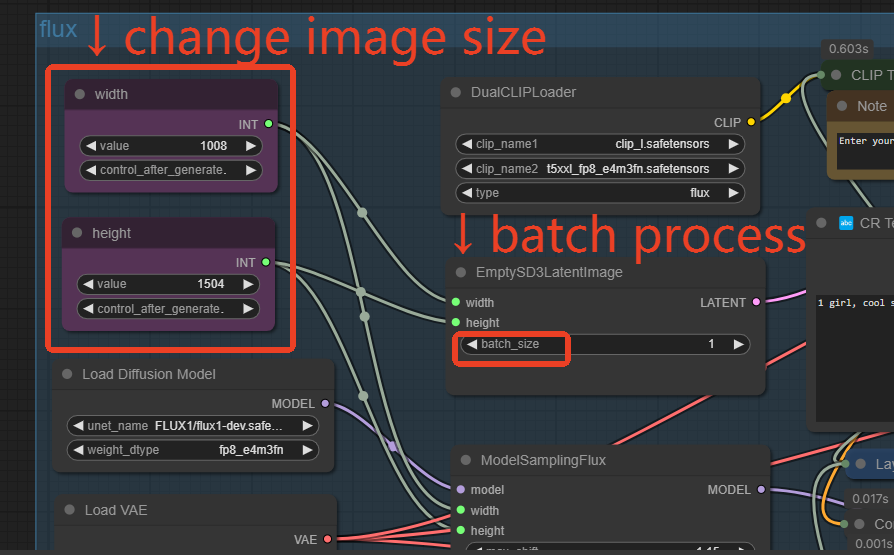The width and height of the screenshot is (894, 555).
Task: Collapse the height node using its dot
Action: pos(77,233)
